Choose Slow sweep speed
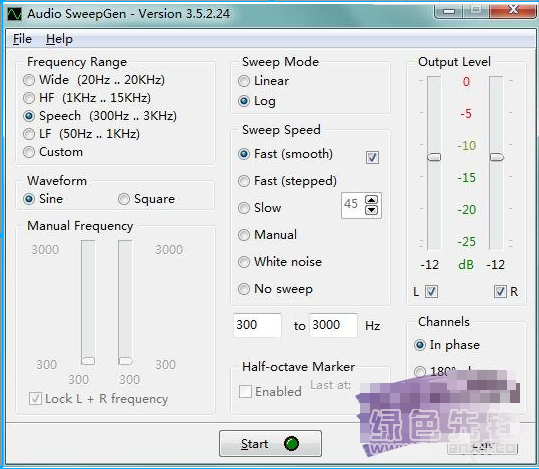This screenshot has height=469, width=539. (260, 208)
